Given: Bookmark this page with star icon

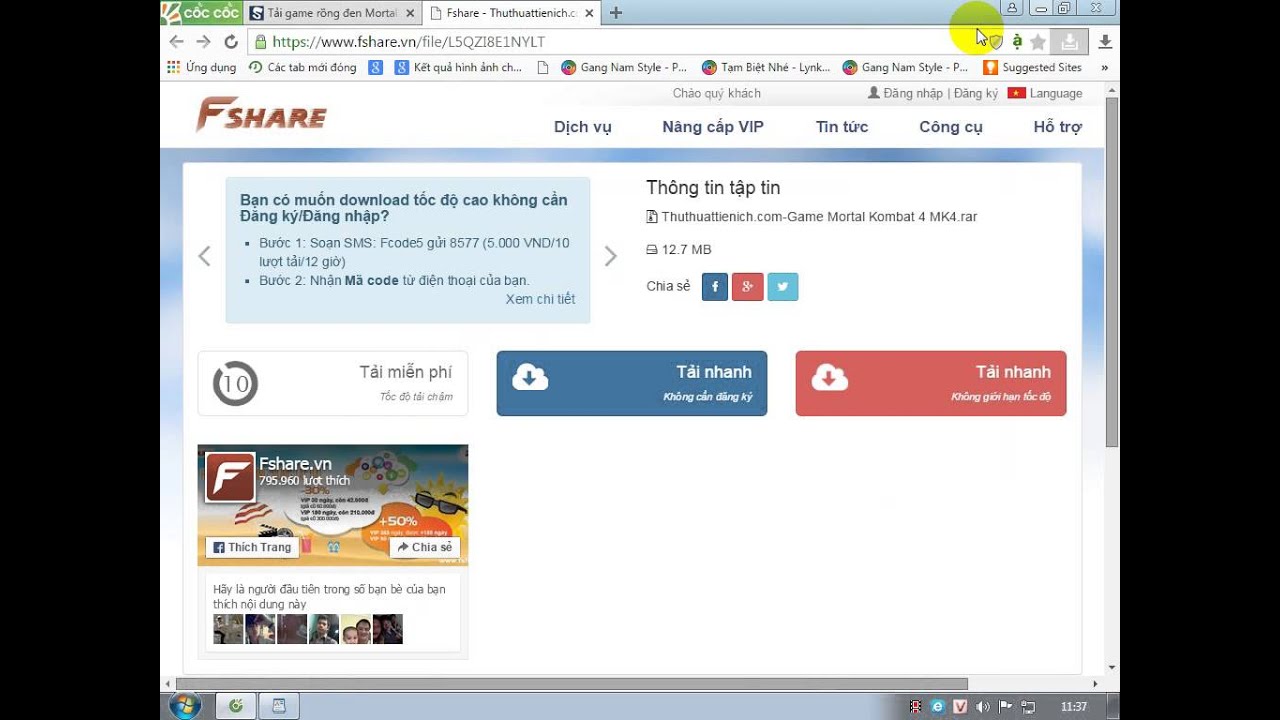Looking at the screenshot, I should (x=1038, y=42).
